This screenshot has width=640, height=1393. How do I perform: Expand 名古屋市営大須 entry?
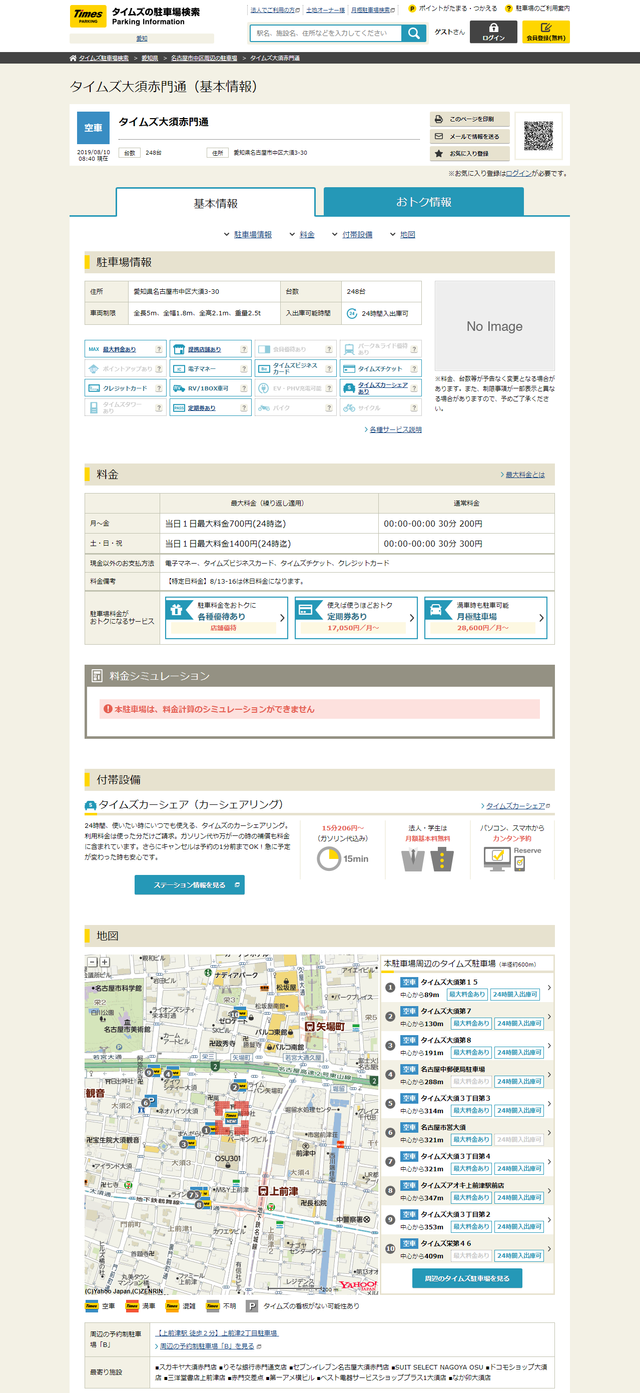click(469, 1133)
